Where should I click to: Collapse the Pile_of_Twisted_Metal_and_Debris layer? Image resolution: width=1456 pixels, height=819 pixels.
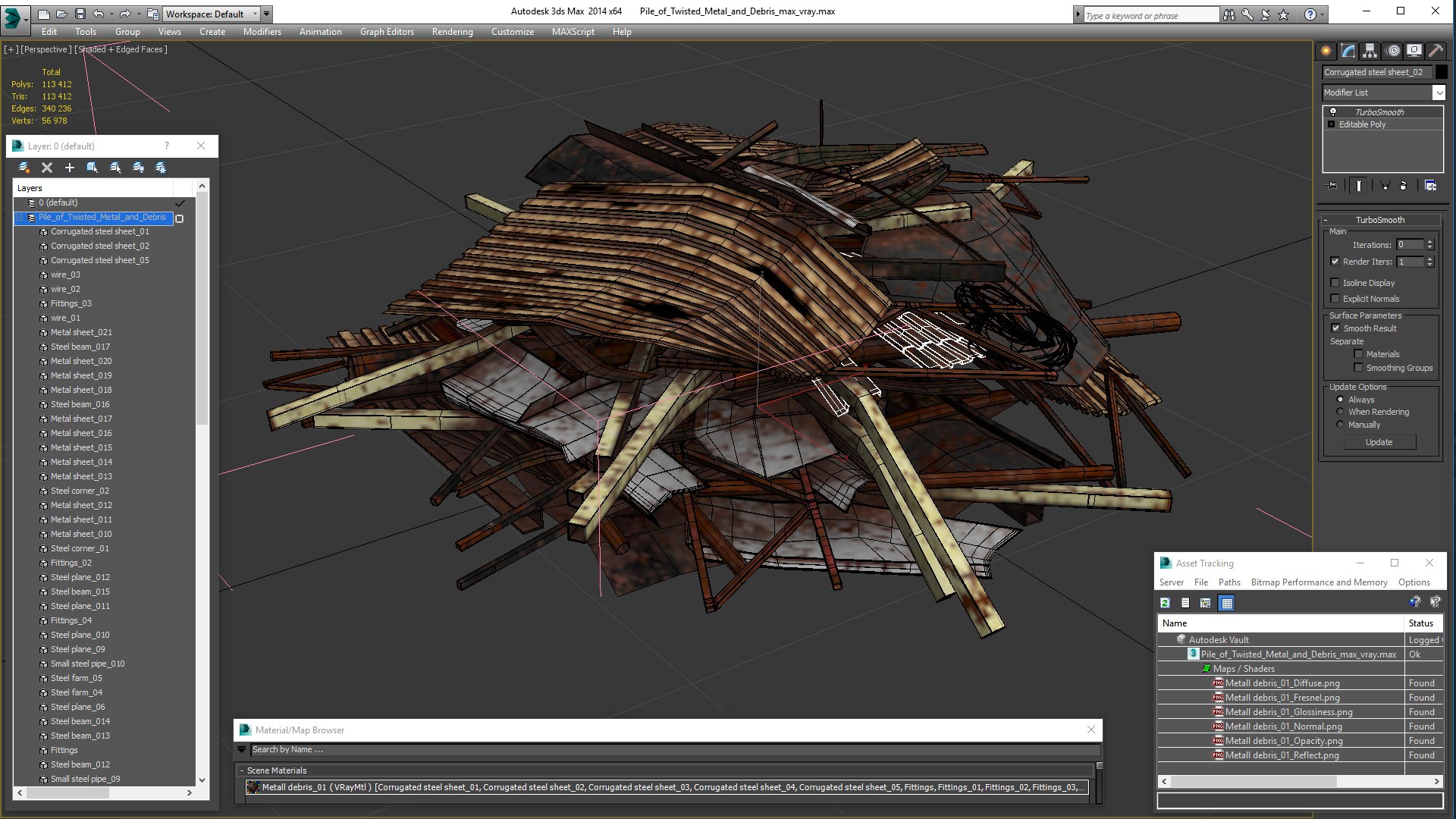20,218
